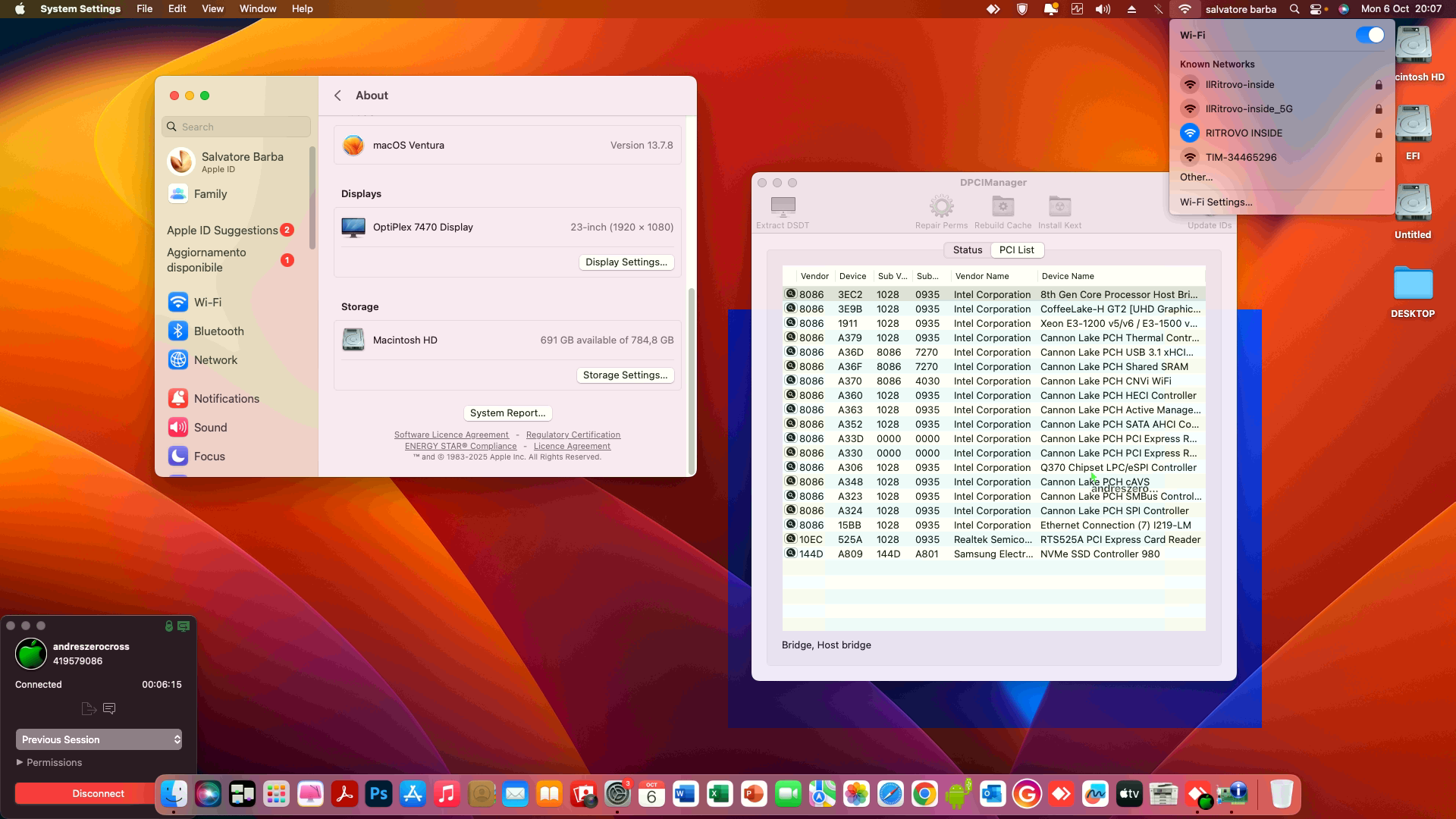Click the Rebuild Cache toolbar icon

[x=1003, y=212]
